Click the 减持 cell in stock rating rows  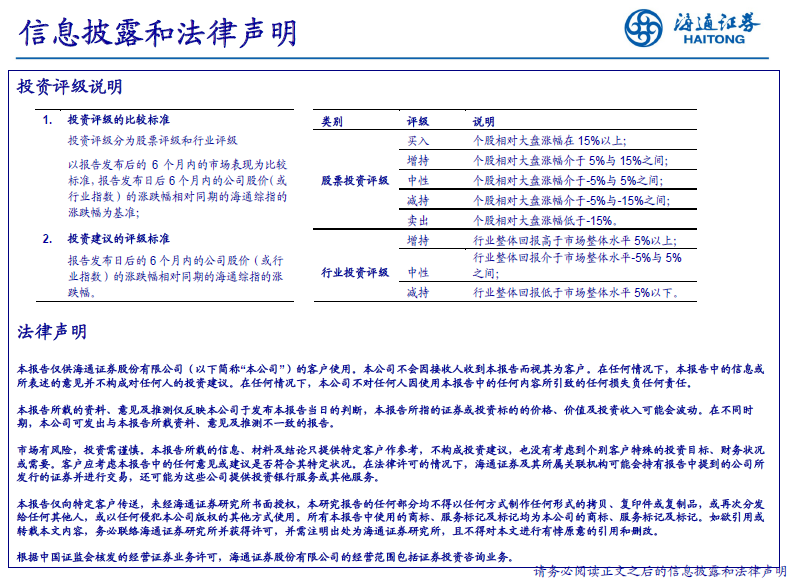click(418, 201)
